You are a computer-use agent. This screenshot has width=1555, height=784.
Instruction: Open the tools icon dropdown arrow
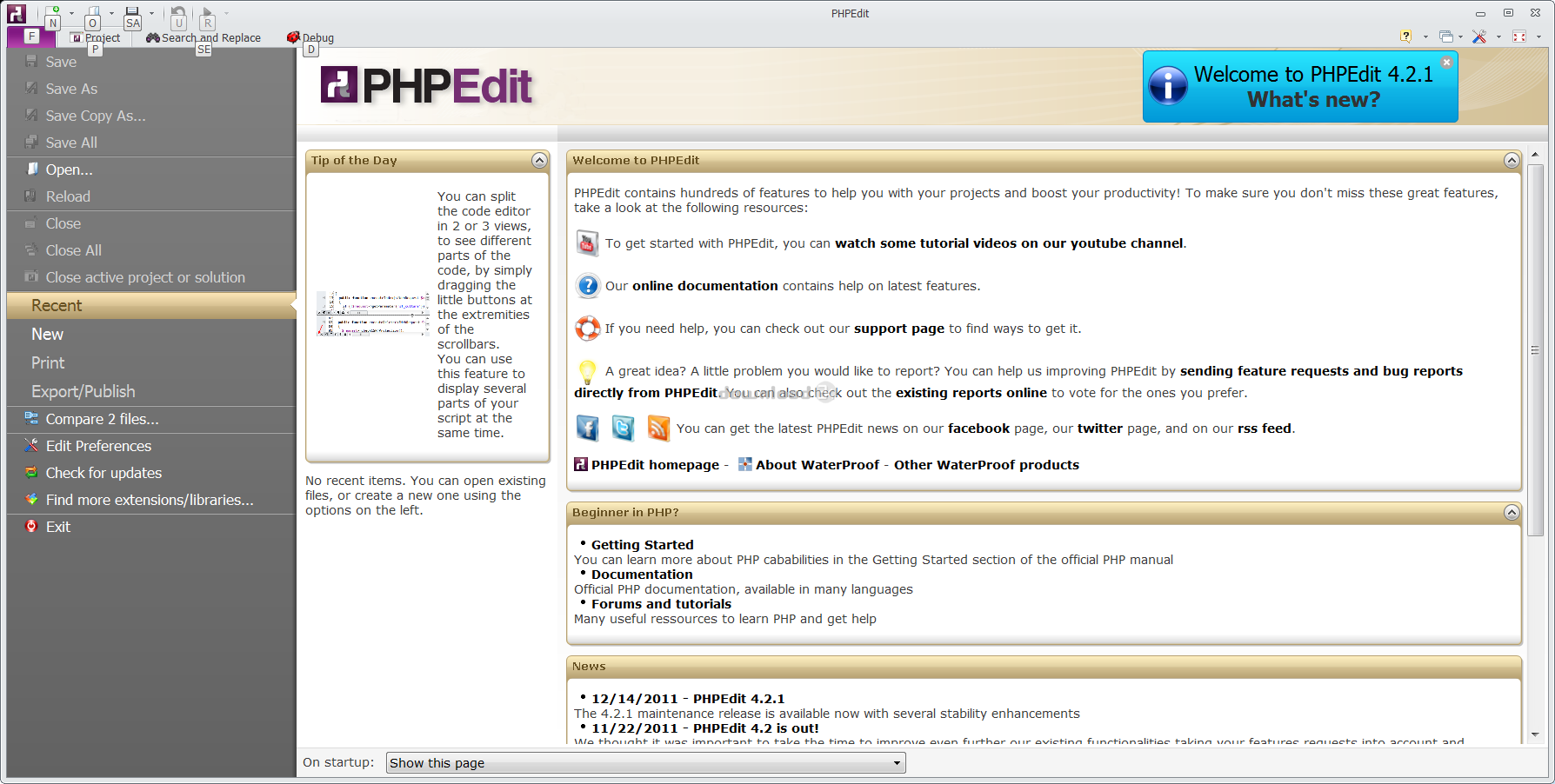(x=1498, y=37)
